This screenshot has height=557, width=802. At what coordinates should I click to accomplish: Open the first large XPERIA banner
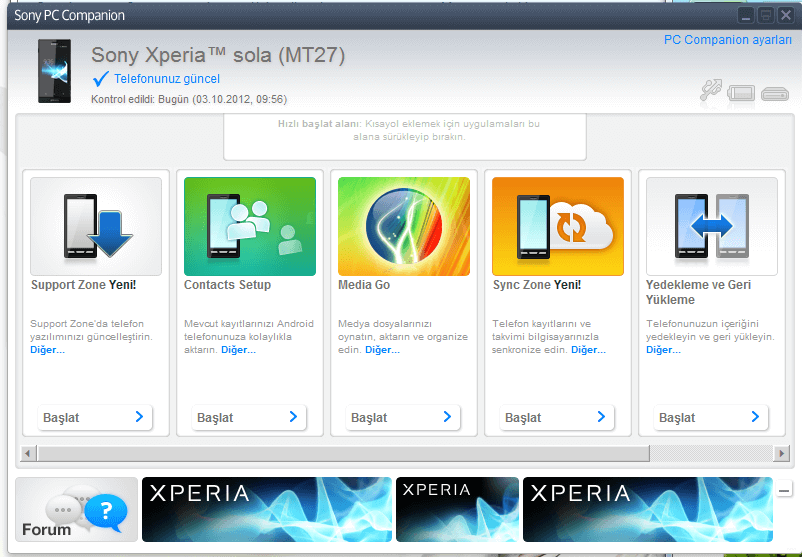coord(267,509)
